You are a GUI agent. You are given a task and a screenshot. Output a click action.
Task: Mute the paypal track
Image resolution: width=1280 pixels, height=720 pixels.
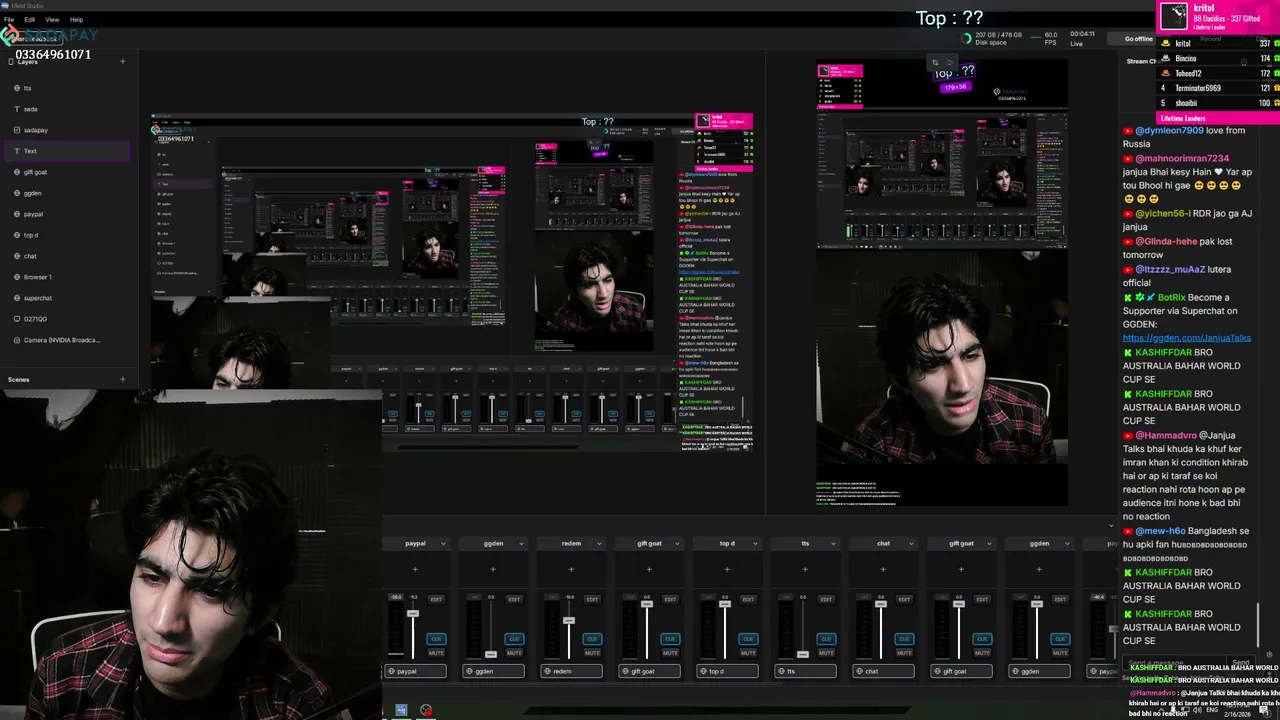click(x=436, y=653)
